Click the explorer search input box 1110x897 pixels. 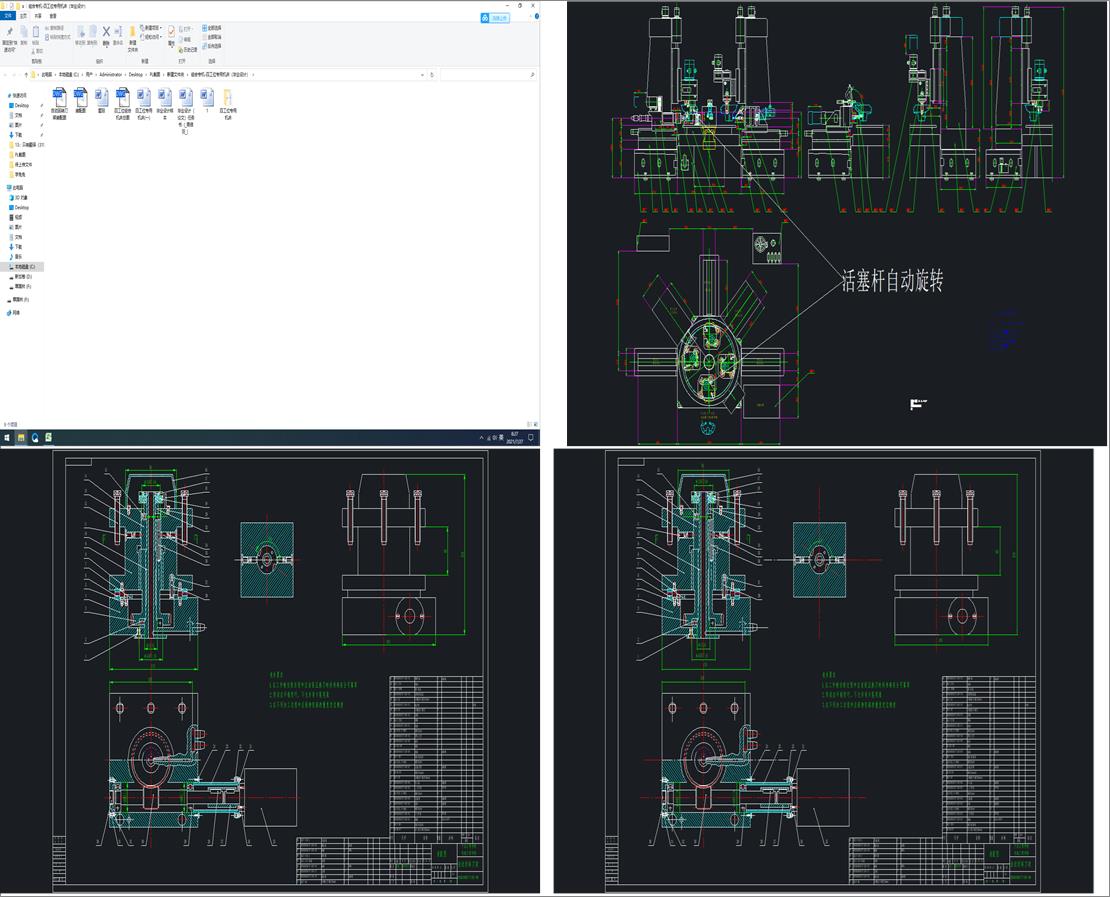pos(488,74)
